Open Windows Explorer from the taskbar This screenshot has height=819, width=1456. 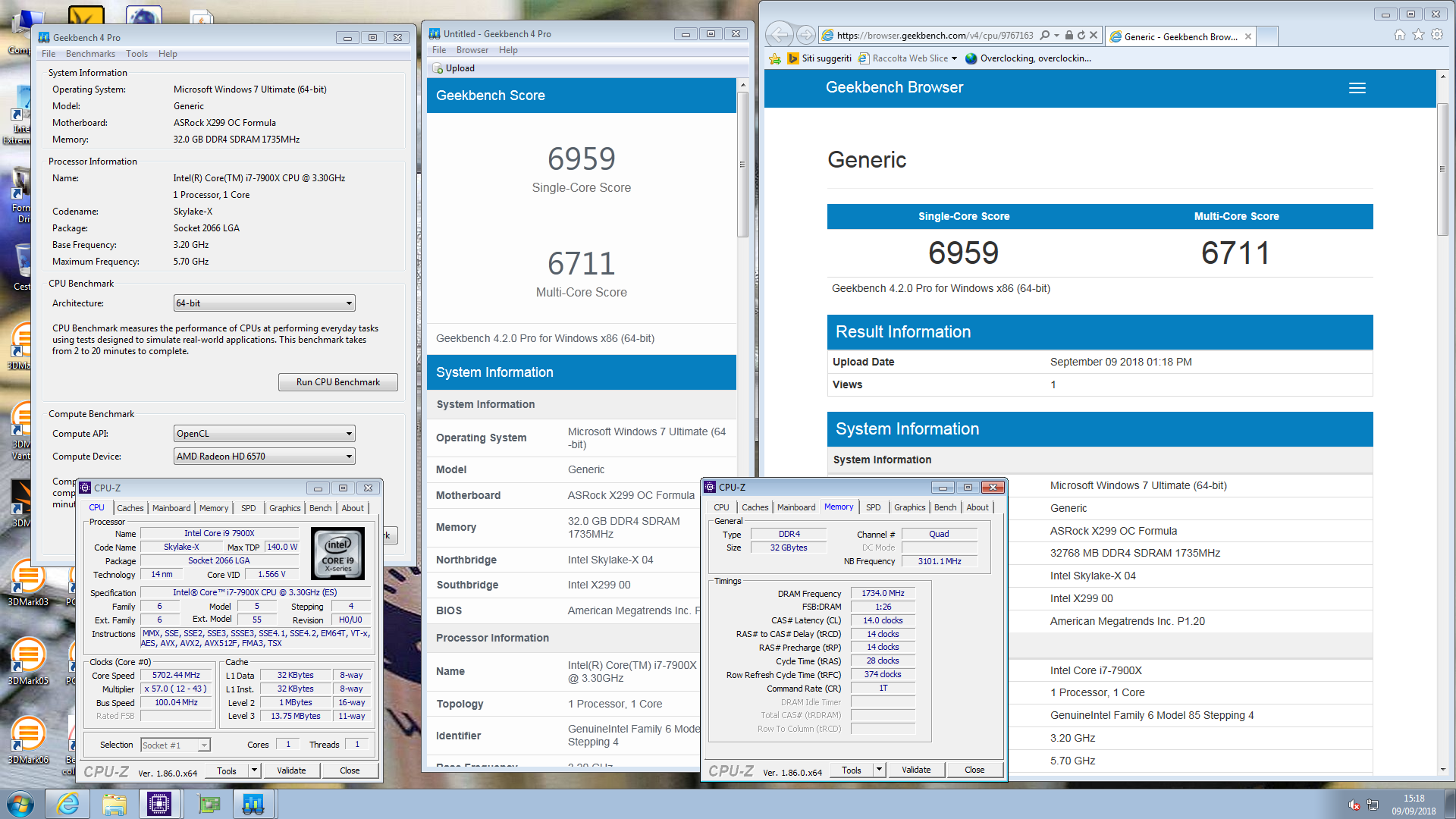point(114,804)
